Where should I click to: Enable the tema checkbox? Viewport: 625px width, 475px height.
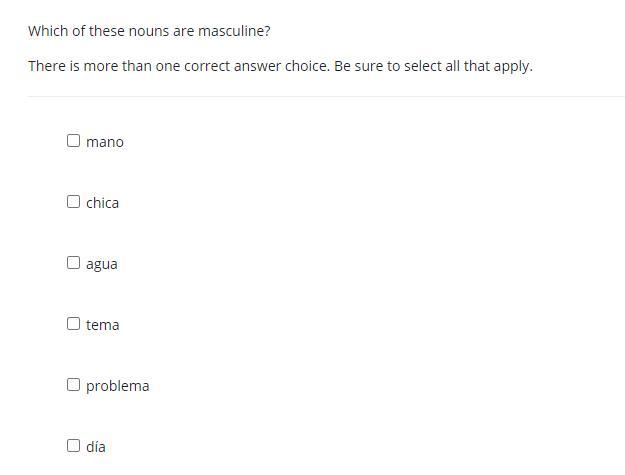73,324
